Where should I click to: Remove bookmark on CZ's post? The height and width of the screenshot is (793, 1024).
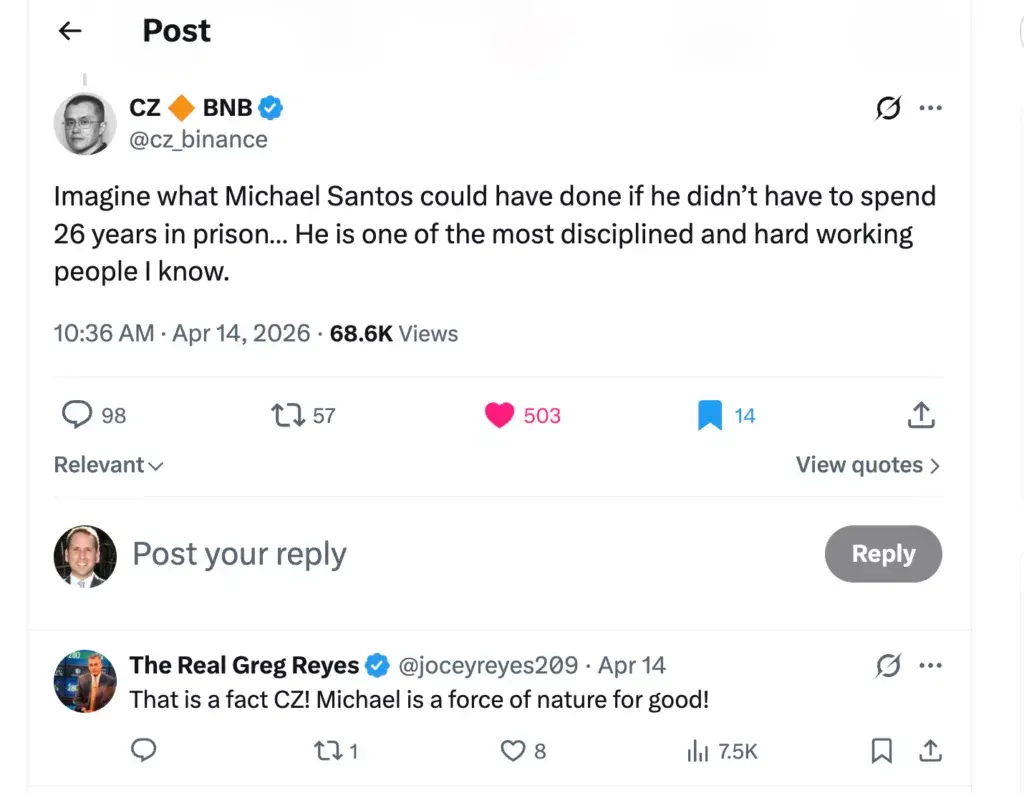[x=709, y=414]
